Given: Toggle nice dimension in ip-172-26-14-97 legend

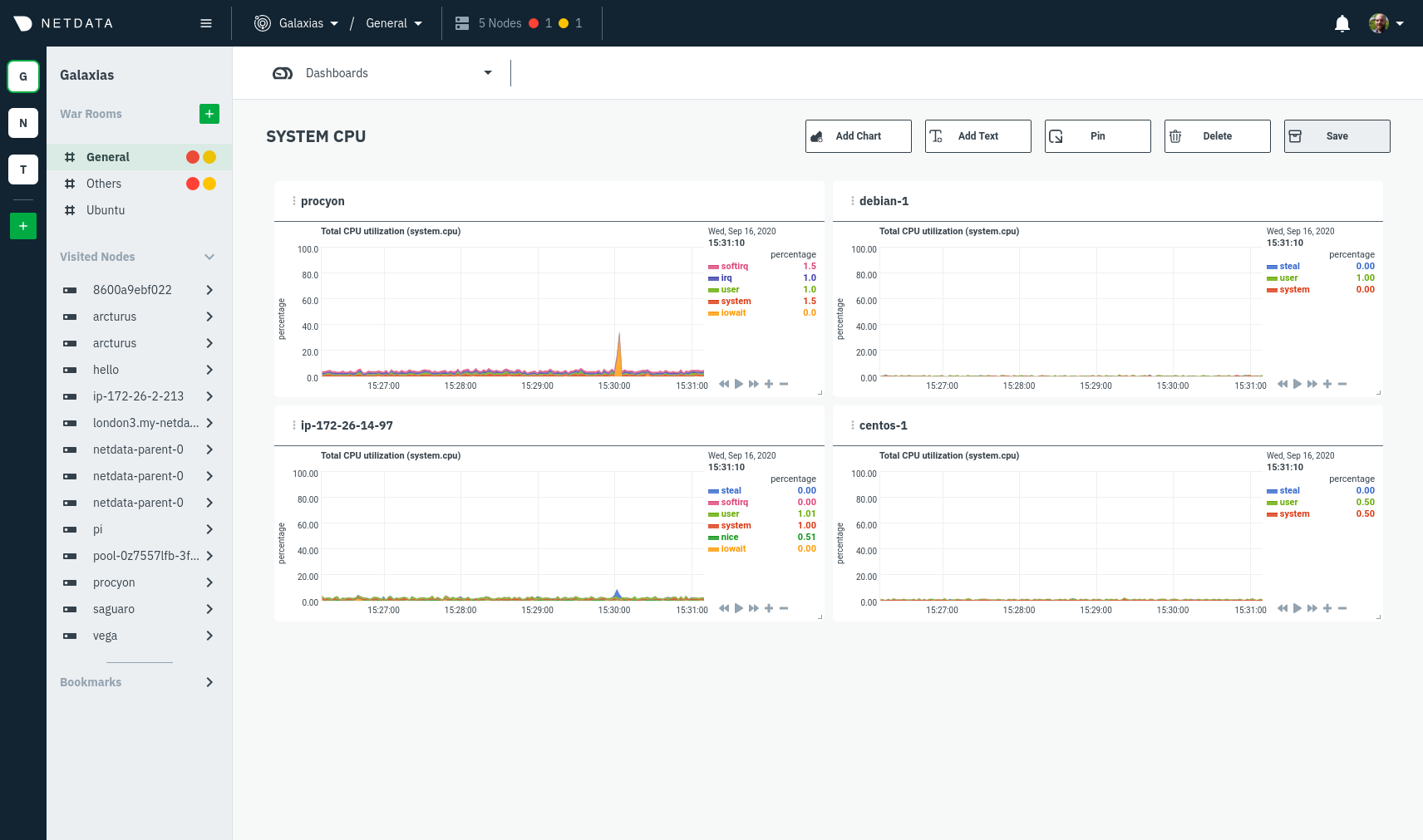Looking at the screenshot, I should tap(723, 538).
